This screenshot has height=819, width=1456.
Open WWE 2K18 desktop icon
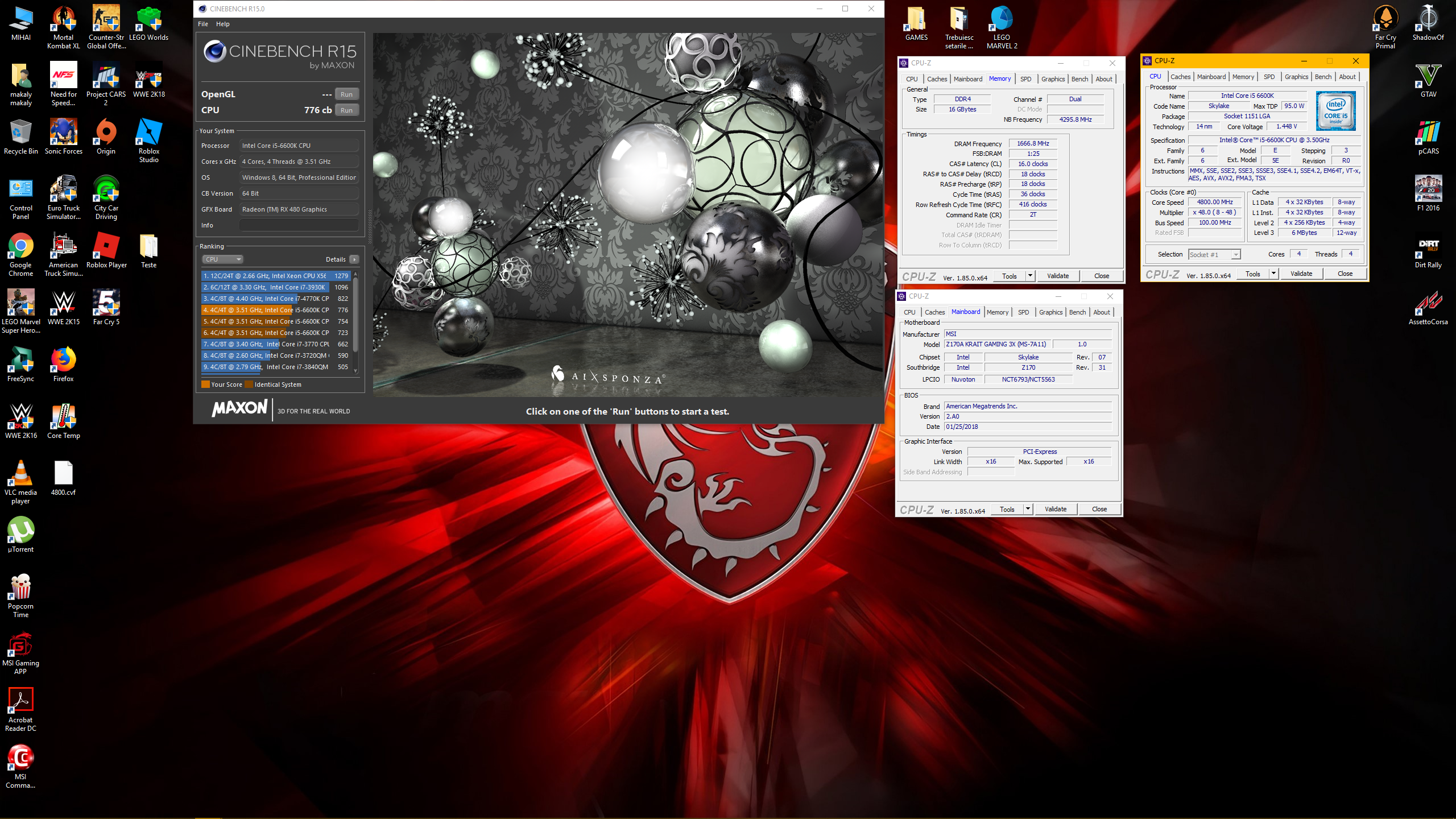pos(148,80)
